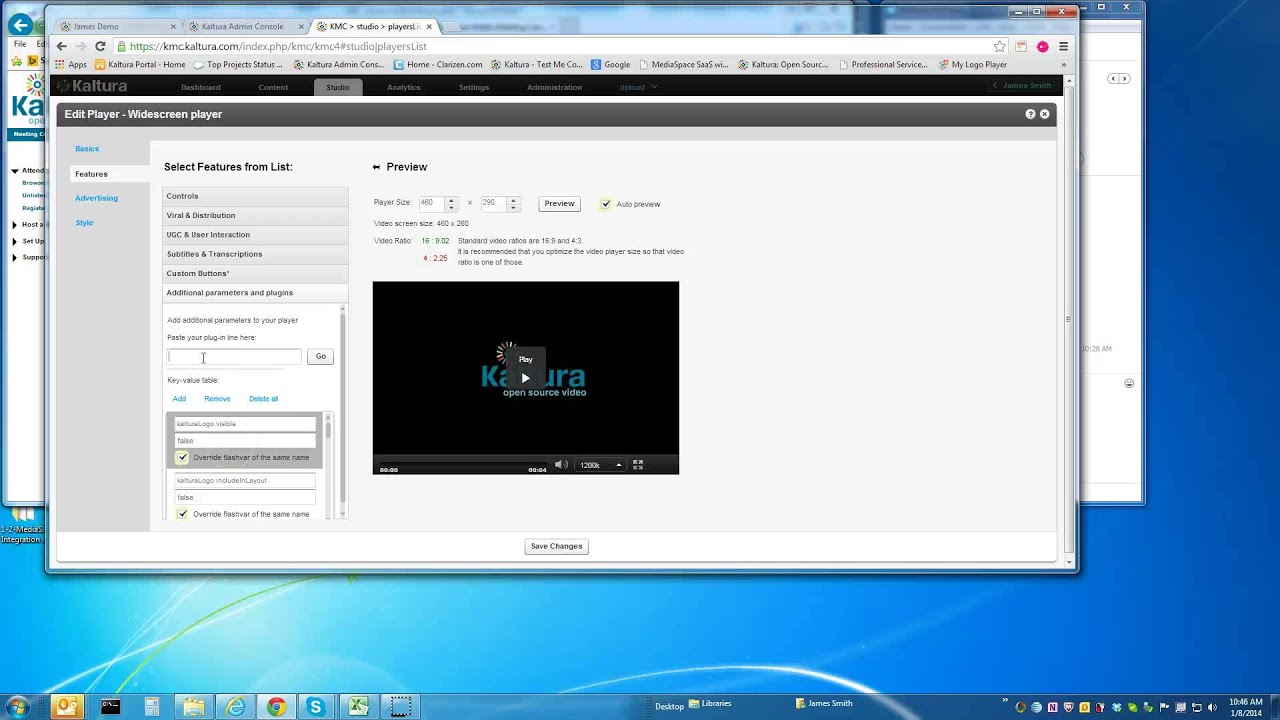The width and height of the screenshot is (1280, 720).
Task: Switch to the Basics section
Action: pos(87,149)
